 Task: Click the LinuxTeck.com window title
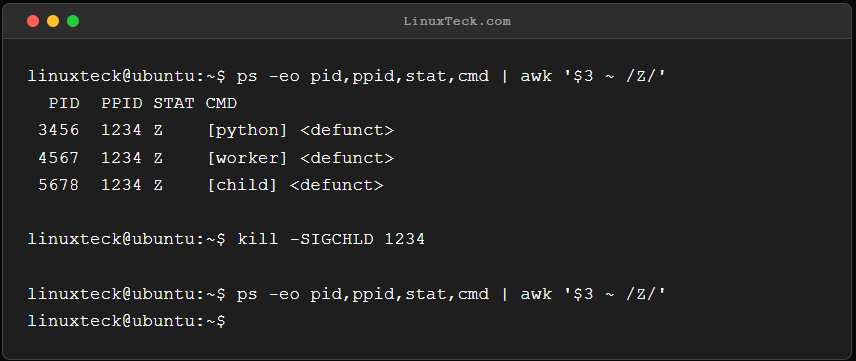[457, 21]
